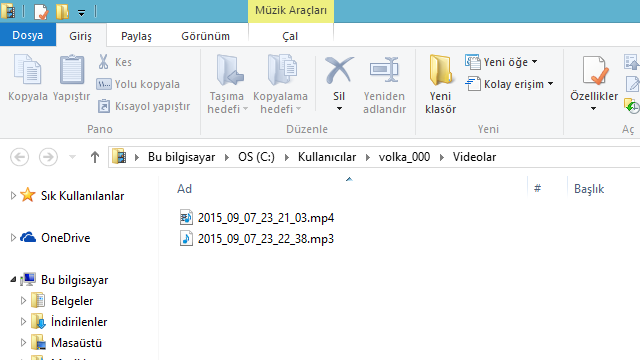Click the New folder icon in quick access toolbar
This screenshot has width=640, height=360.
point(62,11)
